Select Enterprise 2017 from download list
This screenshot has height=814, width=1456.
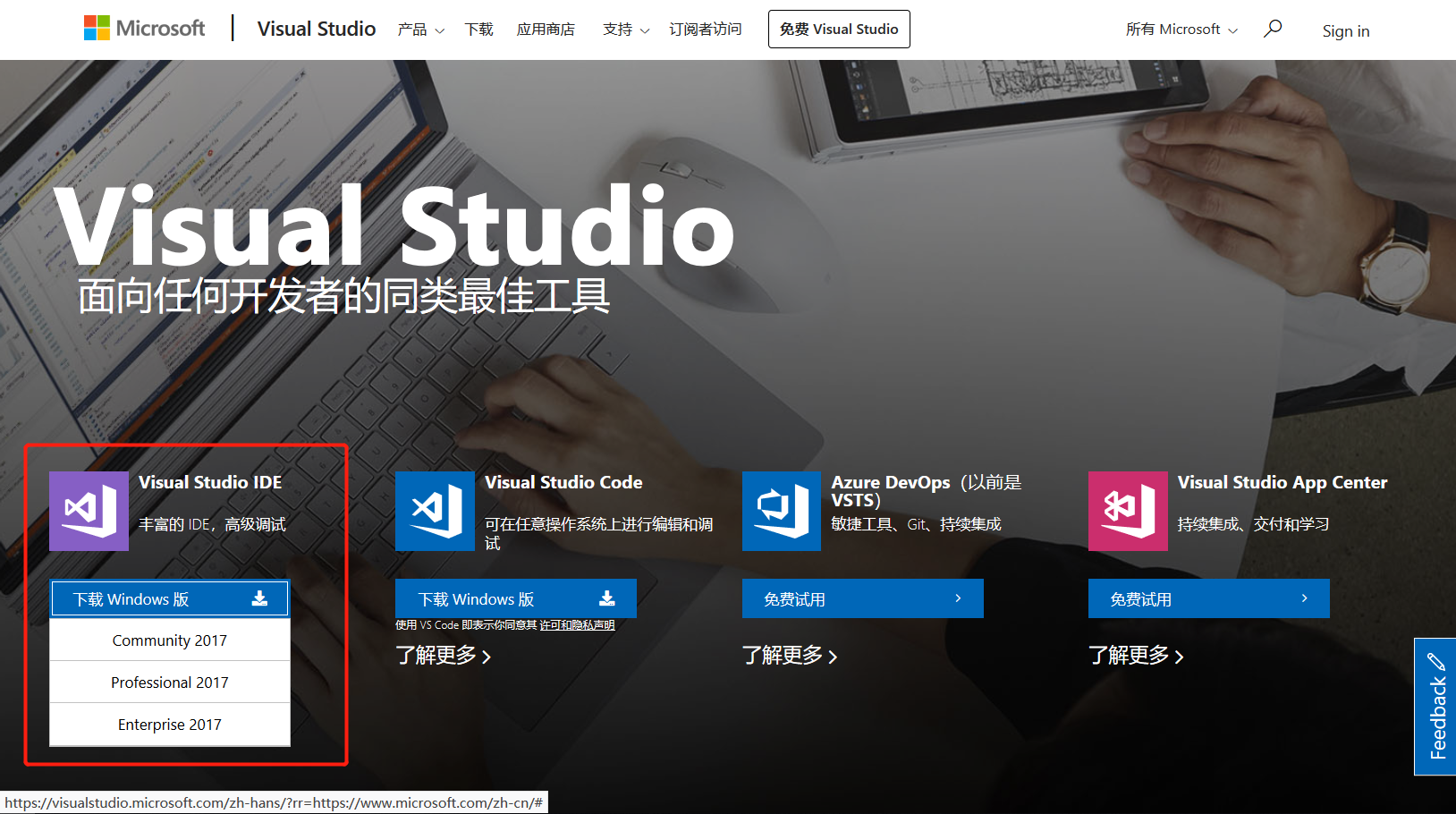coord(170,725)
